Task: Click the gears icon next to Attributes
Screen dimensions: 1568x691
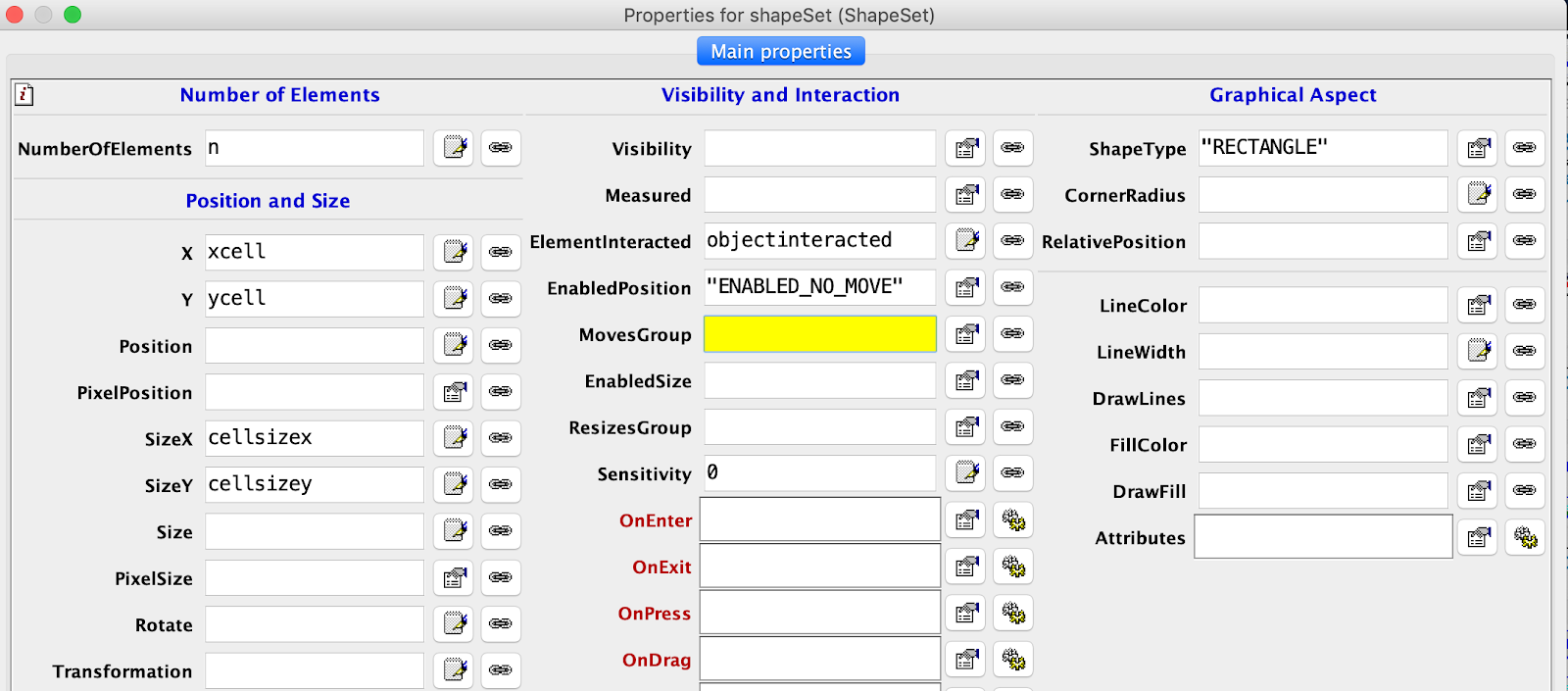Action: click(x=1525, y=537)
